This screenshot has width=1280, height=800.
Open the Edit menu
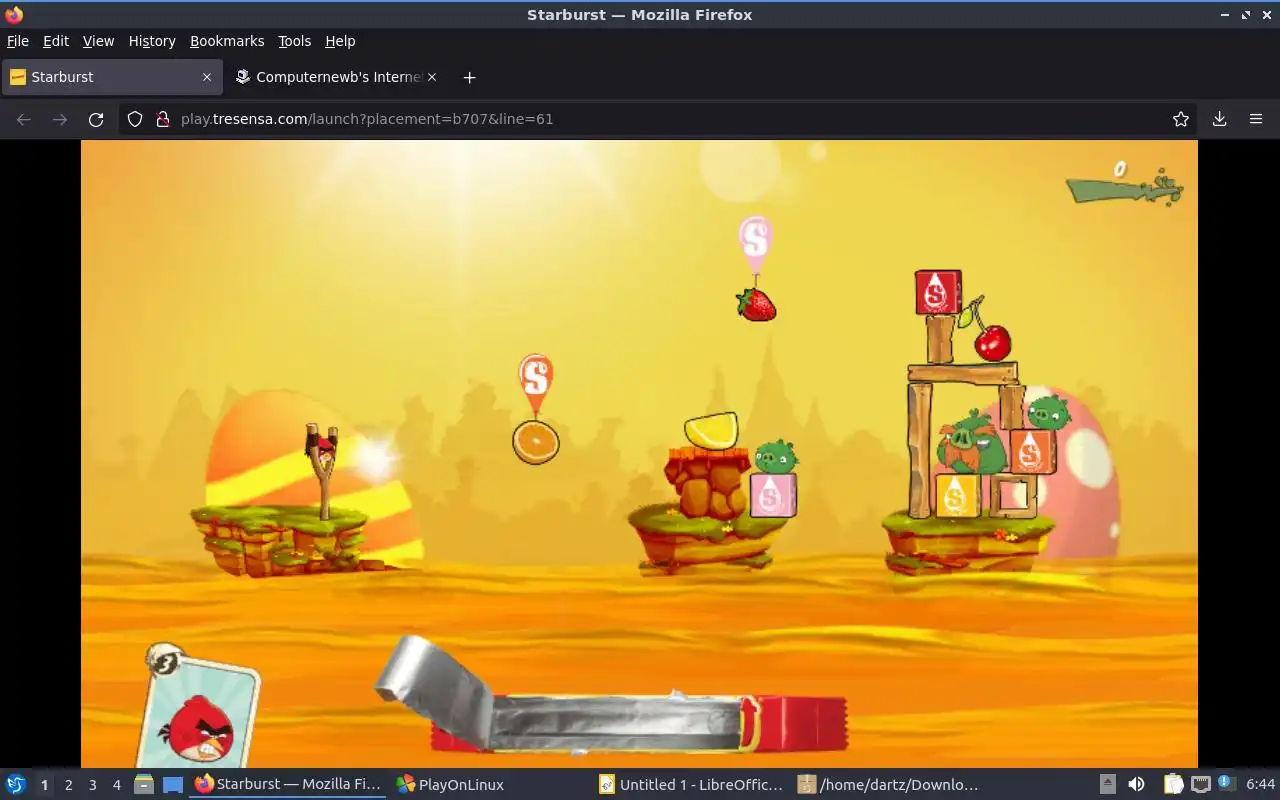pyautogui.click(x=56, y=41)
